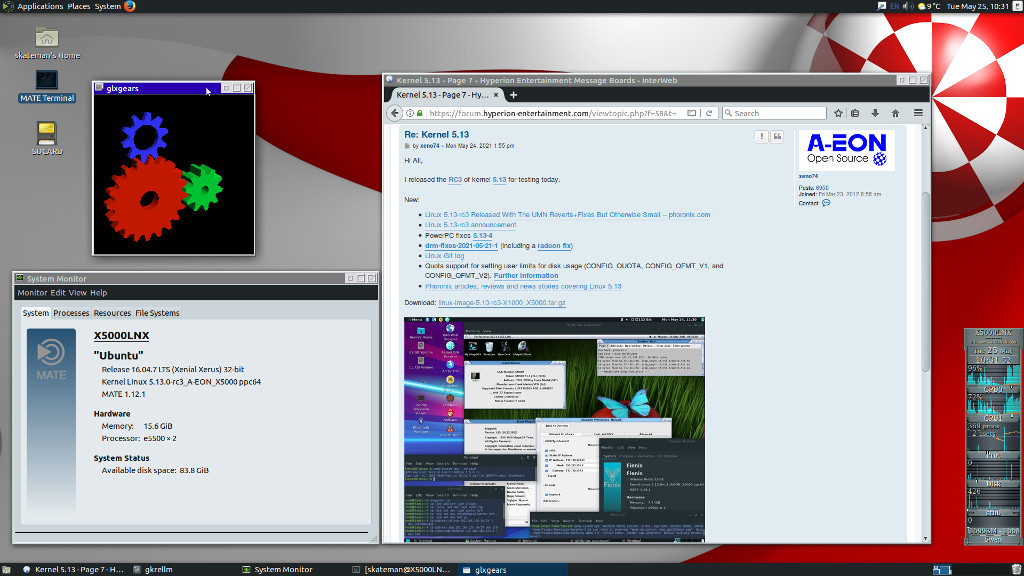This screenshot has height=576, width=1024.
Task: Open the phoronix.com UMN Reverts article link
Action: tap(568, 214)
